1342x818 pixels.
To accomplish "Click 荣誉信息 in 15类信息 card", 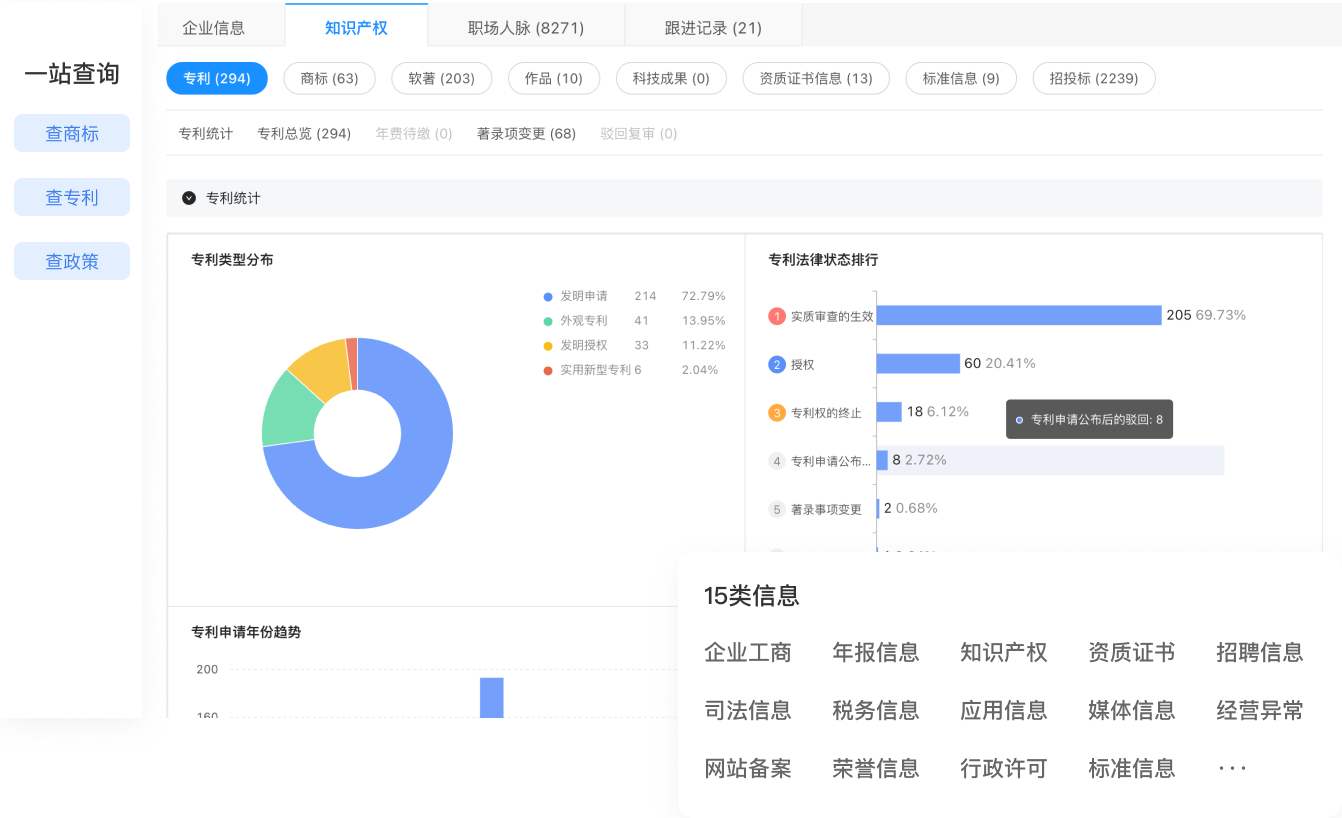I will pos(876,769).
